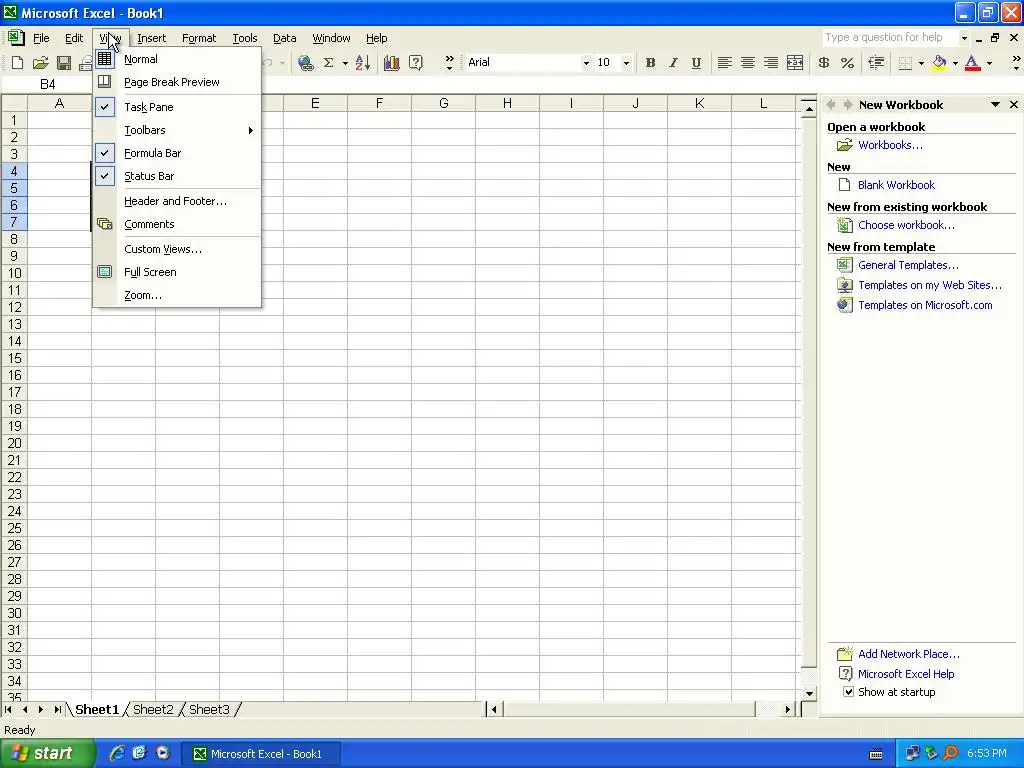Open the font name Arial dropdown
This screenshot has height=768, width=1024.
(586, 63)
